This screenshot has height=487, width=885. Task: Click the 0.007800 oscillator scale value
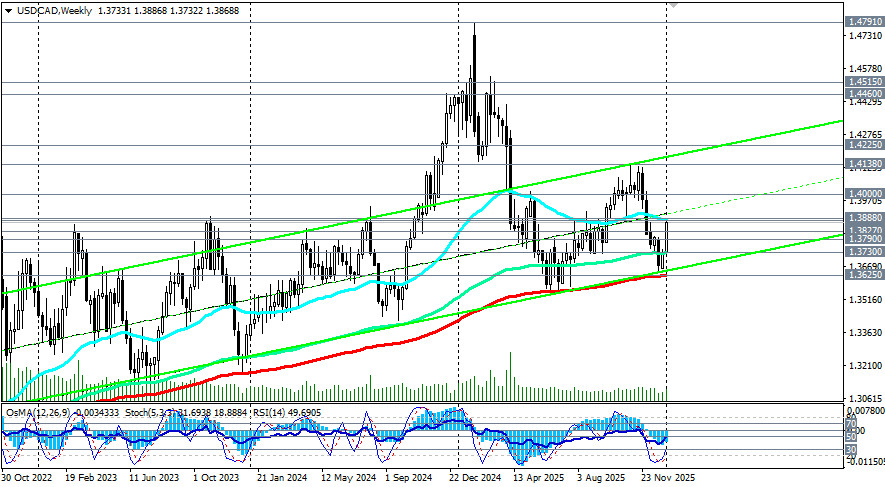(x=863, y=410)
